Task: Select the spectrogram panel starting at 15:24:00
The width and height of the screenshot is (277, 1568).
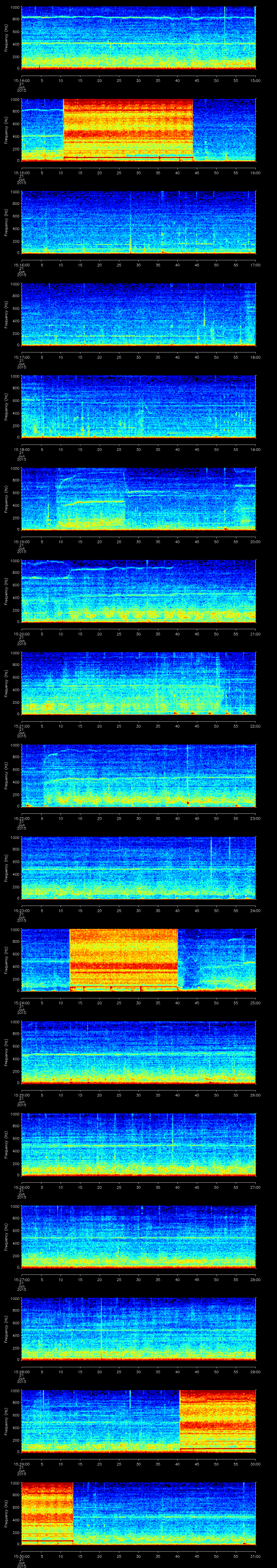Action: coord(138,960)
